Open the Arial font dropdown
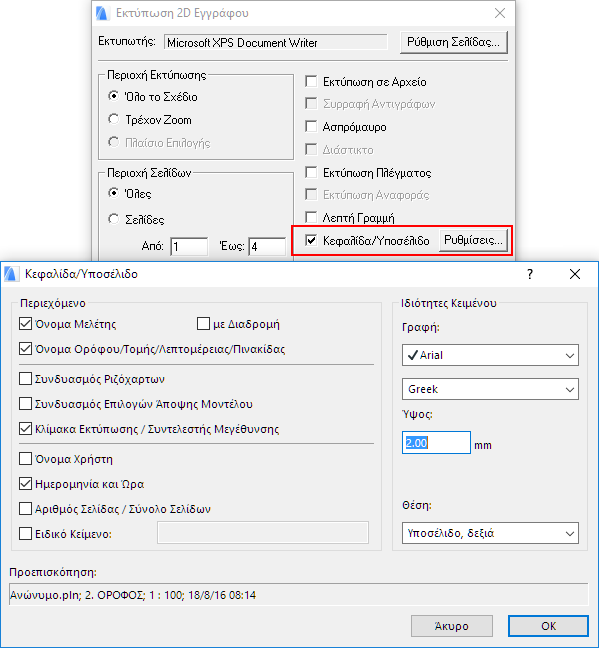This screenshot has height=648, width=599. (490, 355)
